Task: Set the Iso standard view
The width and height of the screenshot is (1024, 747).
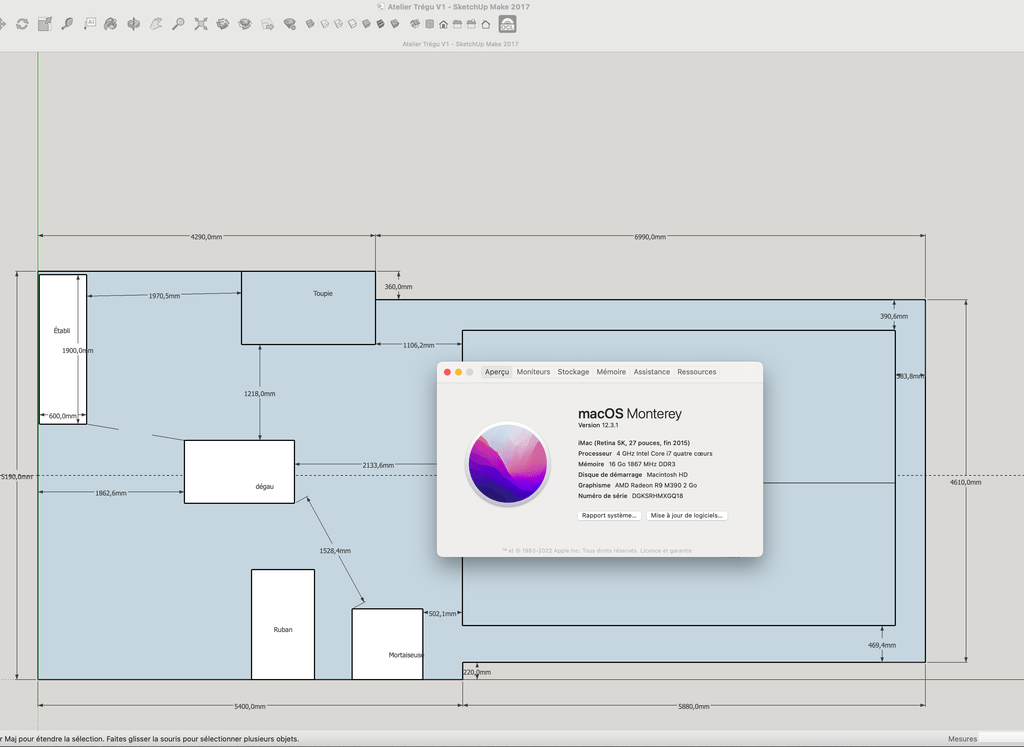Action: coord(415,24)
